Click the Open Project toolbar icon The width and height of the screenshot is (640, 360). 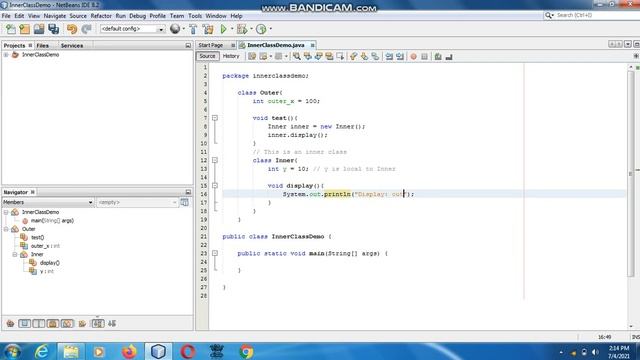(39, 29)
